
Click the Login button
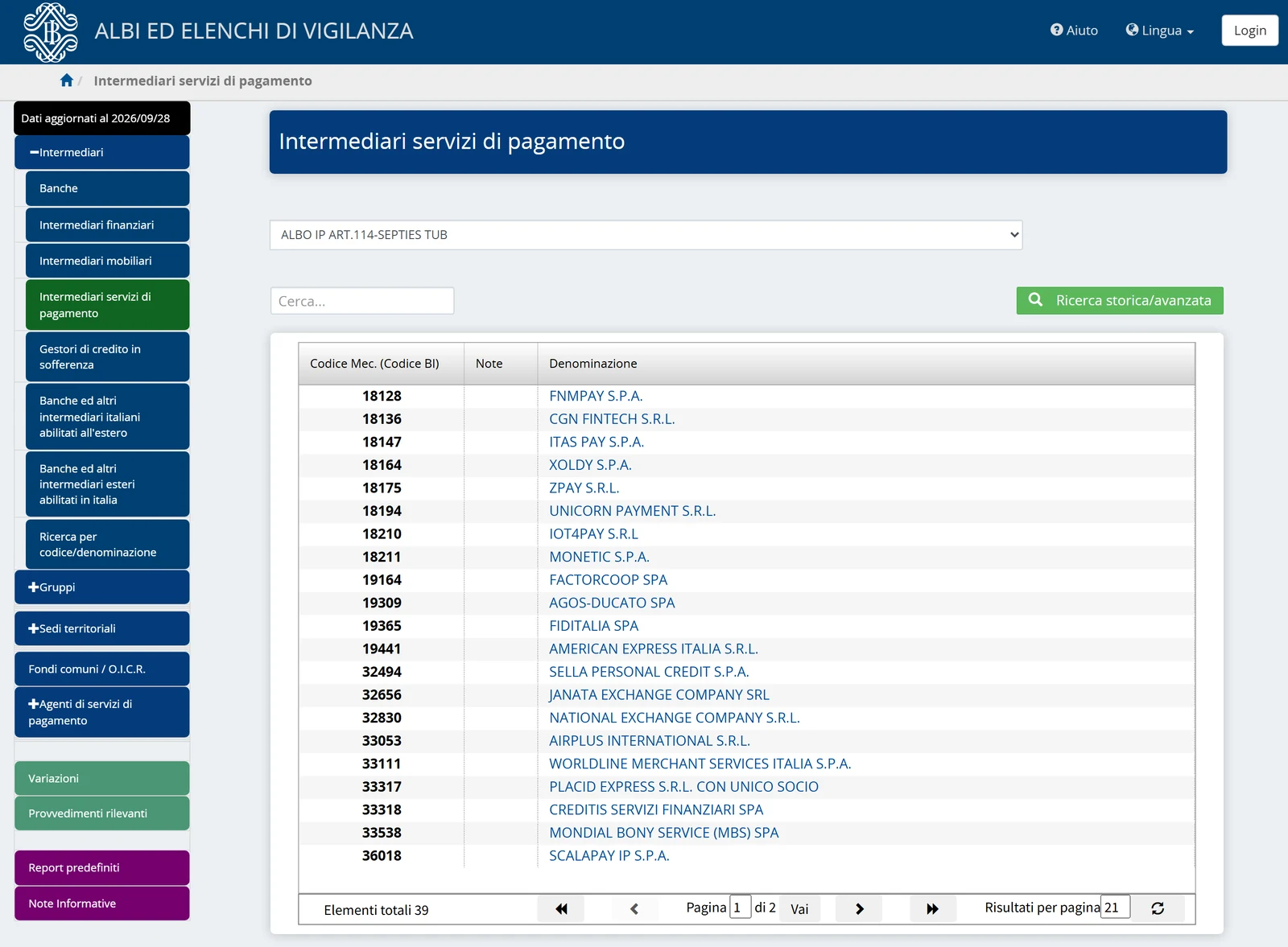click(x=1249, y=31)
